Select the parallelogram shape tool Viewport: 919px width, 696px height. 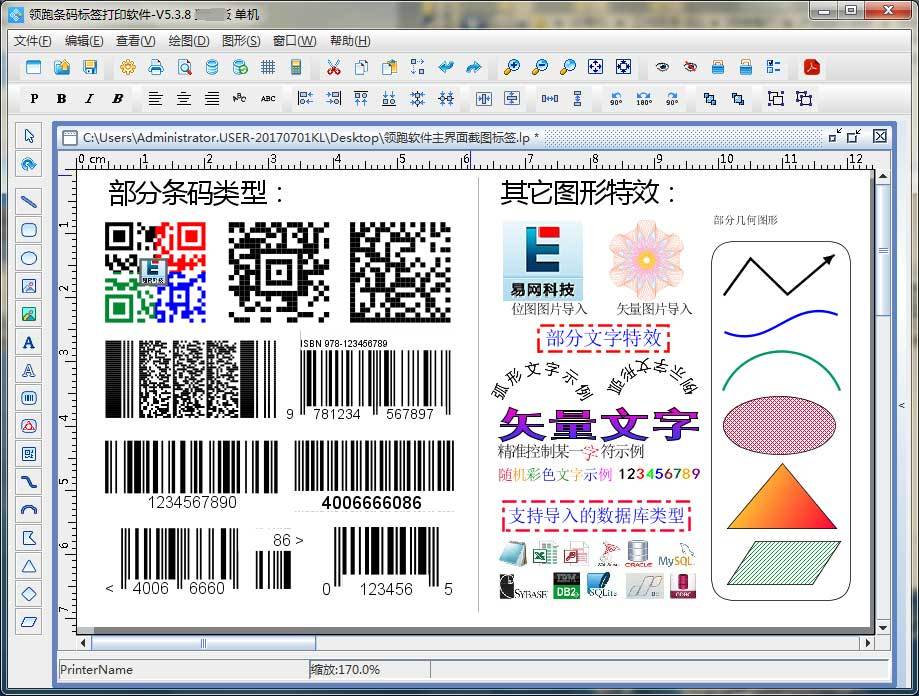coord(29,622)
